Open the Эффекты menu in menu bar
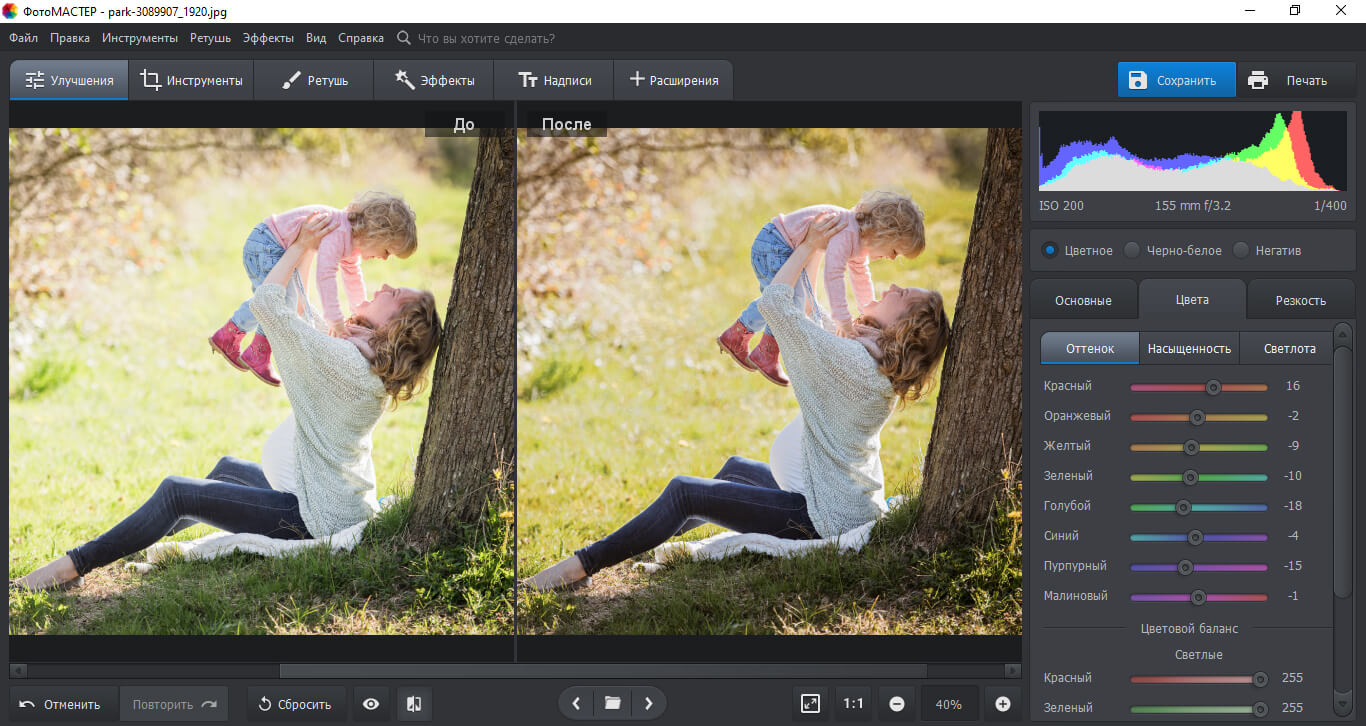Viewport: 1366px width, 726px height. tap(268, 38)
